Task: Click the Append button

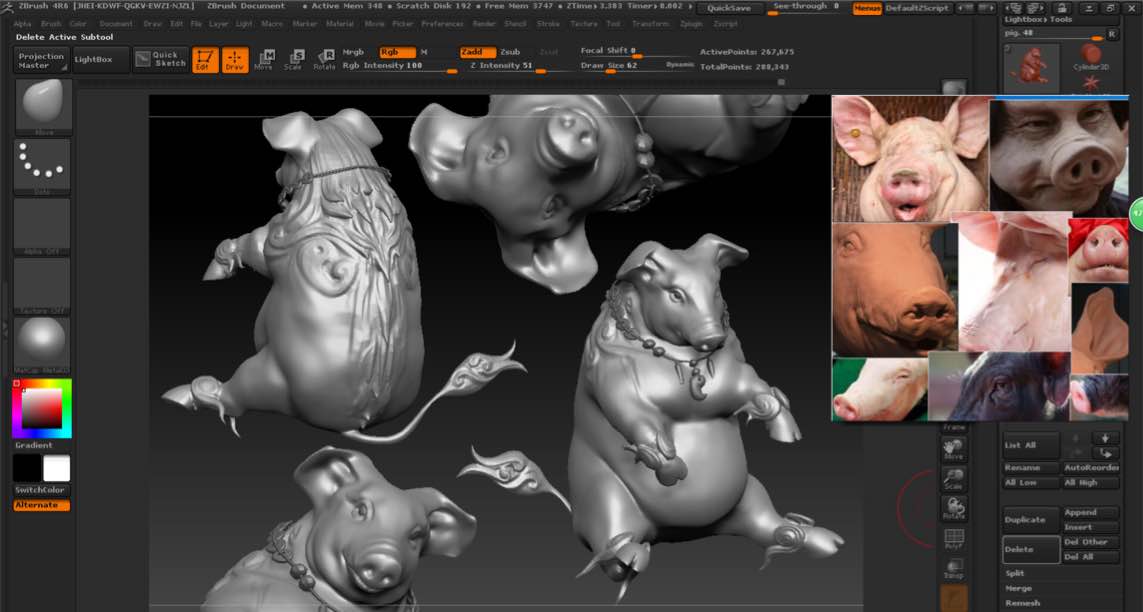Action: 1091,513
